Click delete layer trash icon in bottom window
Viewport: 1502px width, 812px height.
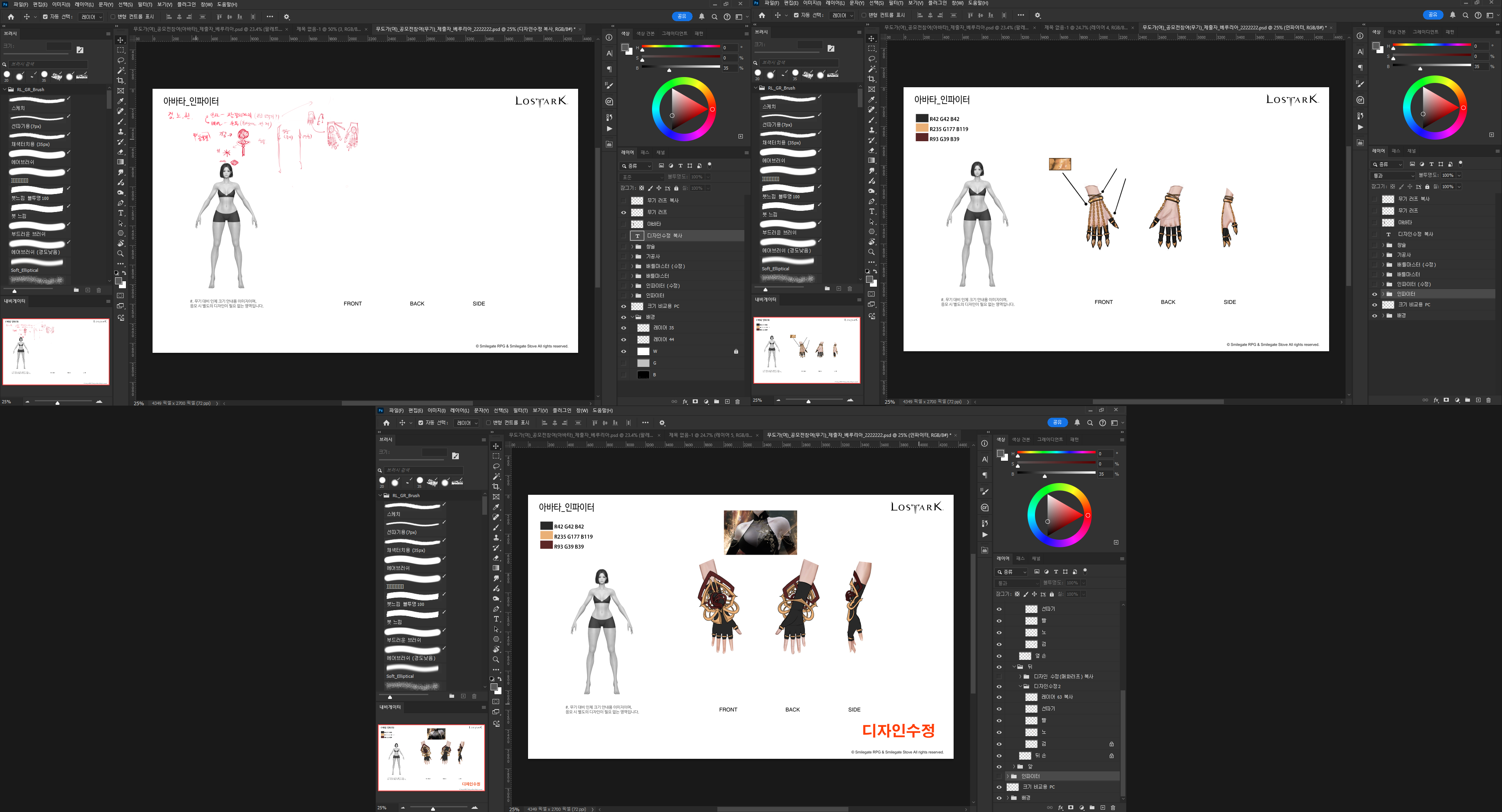(1113, 807)
